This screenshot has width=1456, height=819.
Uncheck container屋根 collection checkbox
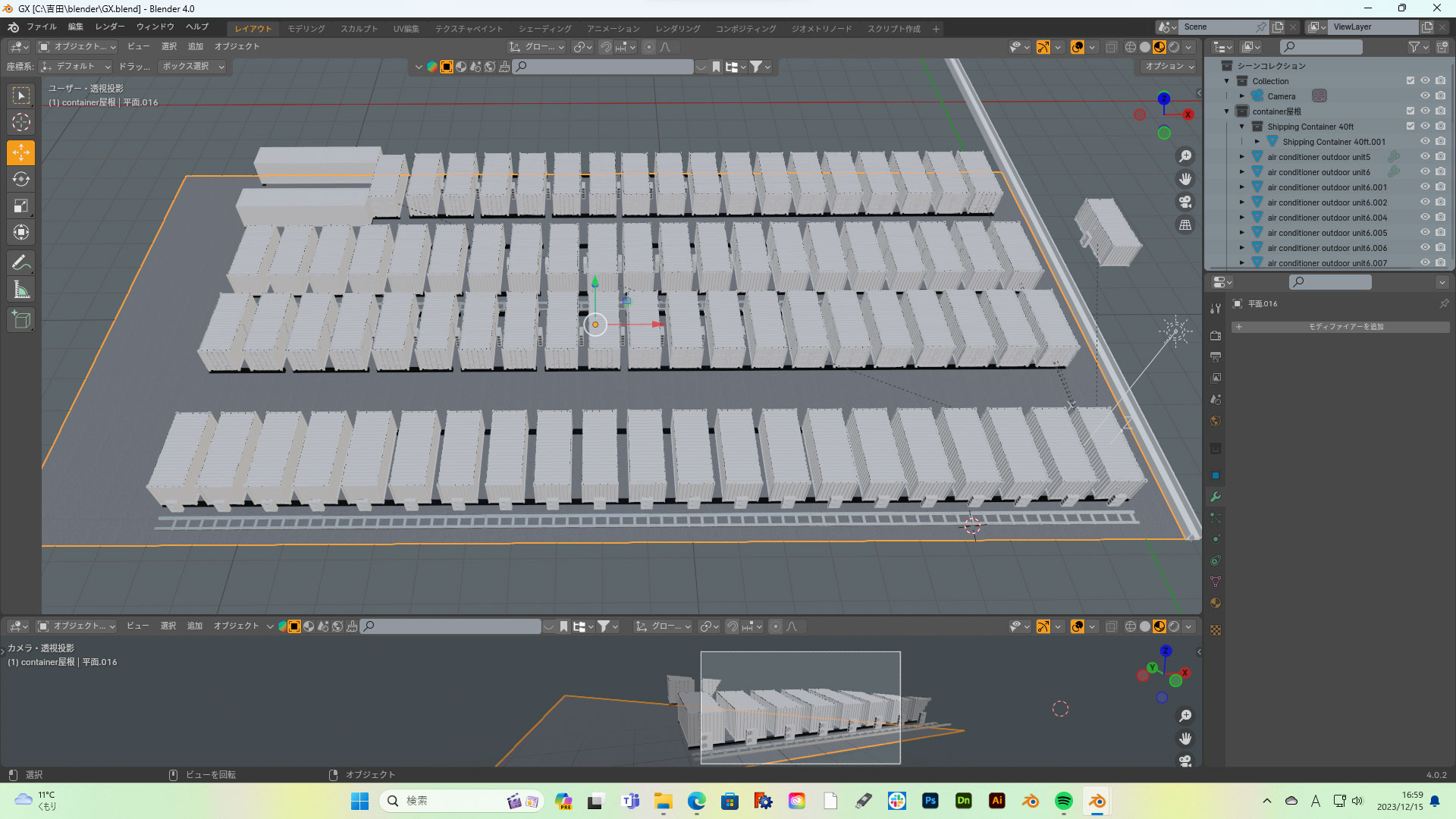click(x=1410, y=111)
